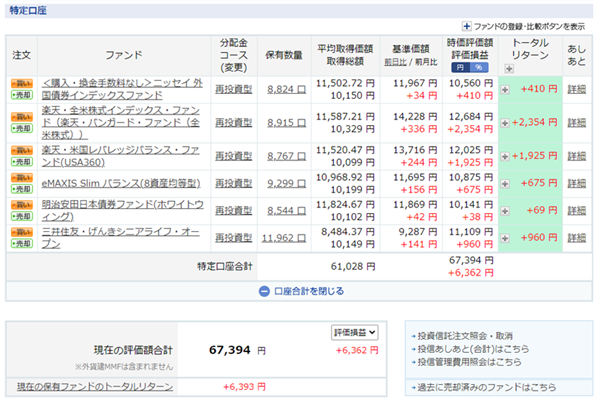Image resolution: width=600 pixels, height=400 pixels.
Task: Switch valuation display to percent (%)
Action: coord(478,67)
